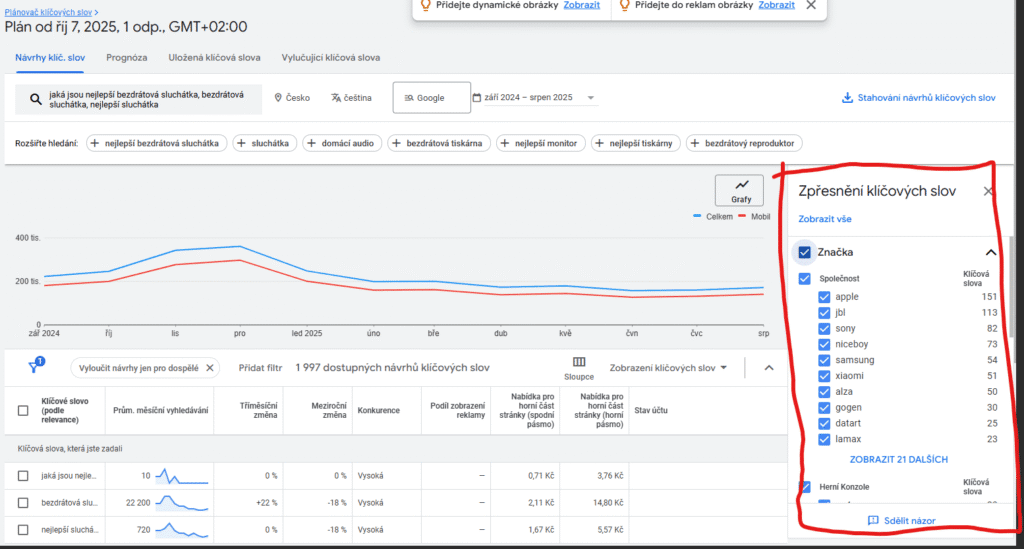Expand the Zobrazení klíčových slov dropdown
The height and width of the screenshot is (549, 1024).
(x=669, y=368)
